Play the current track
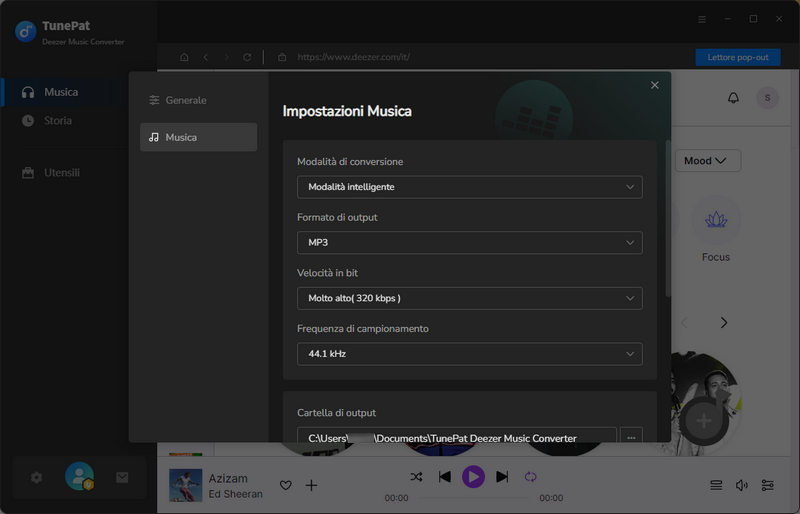The image size is (800, 514). (473, 477)
